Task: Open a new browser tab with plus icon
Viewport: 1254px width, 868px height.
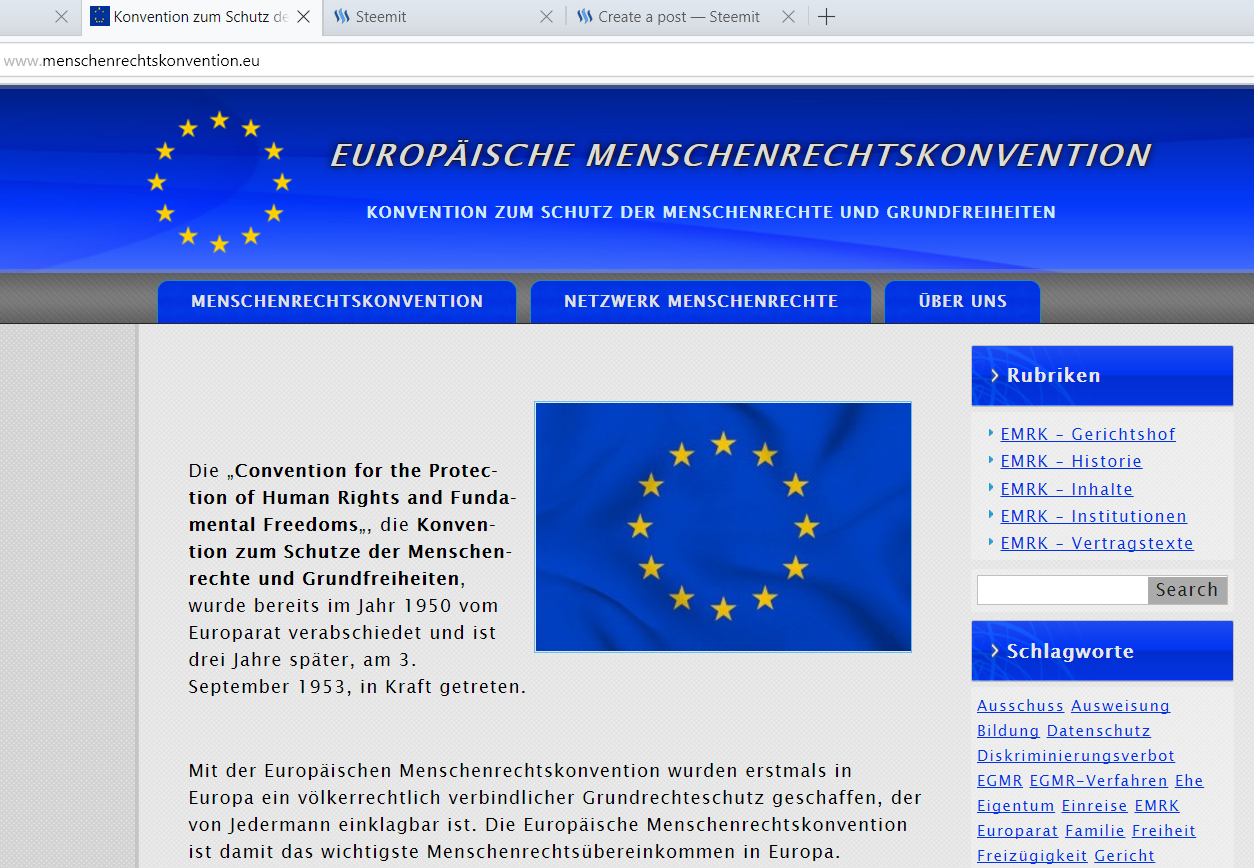Action: [826, 17]
